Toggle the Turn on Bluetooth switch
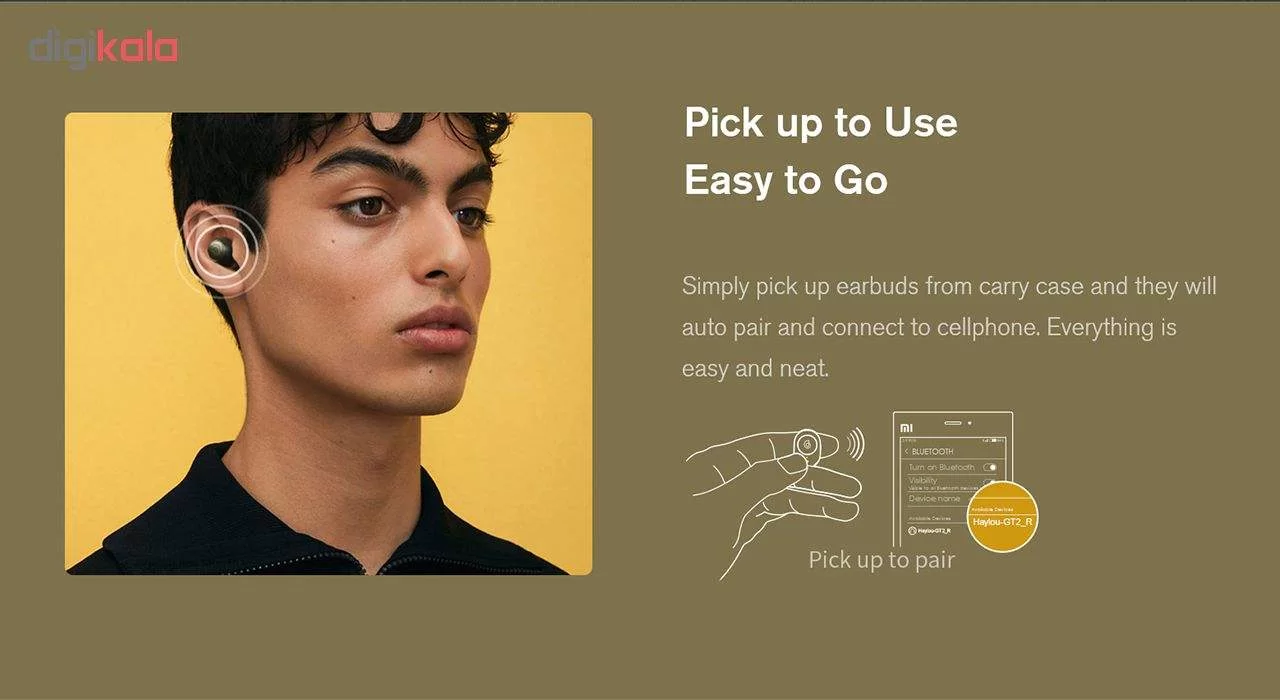The height and width of the screenshot is (700, 1280). [990, 467]
